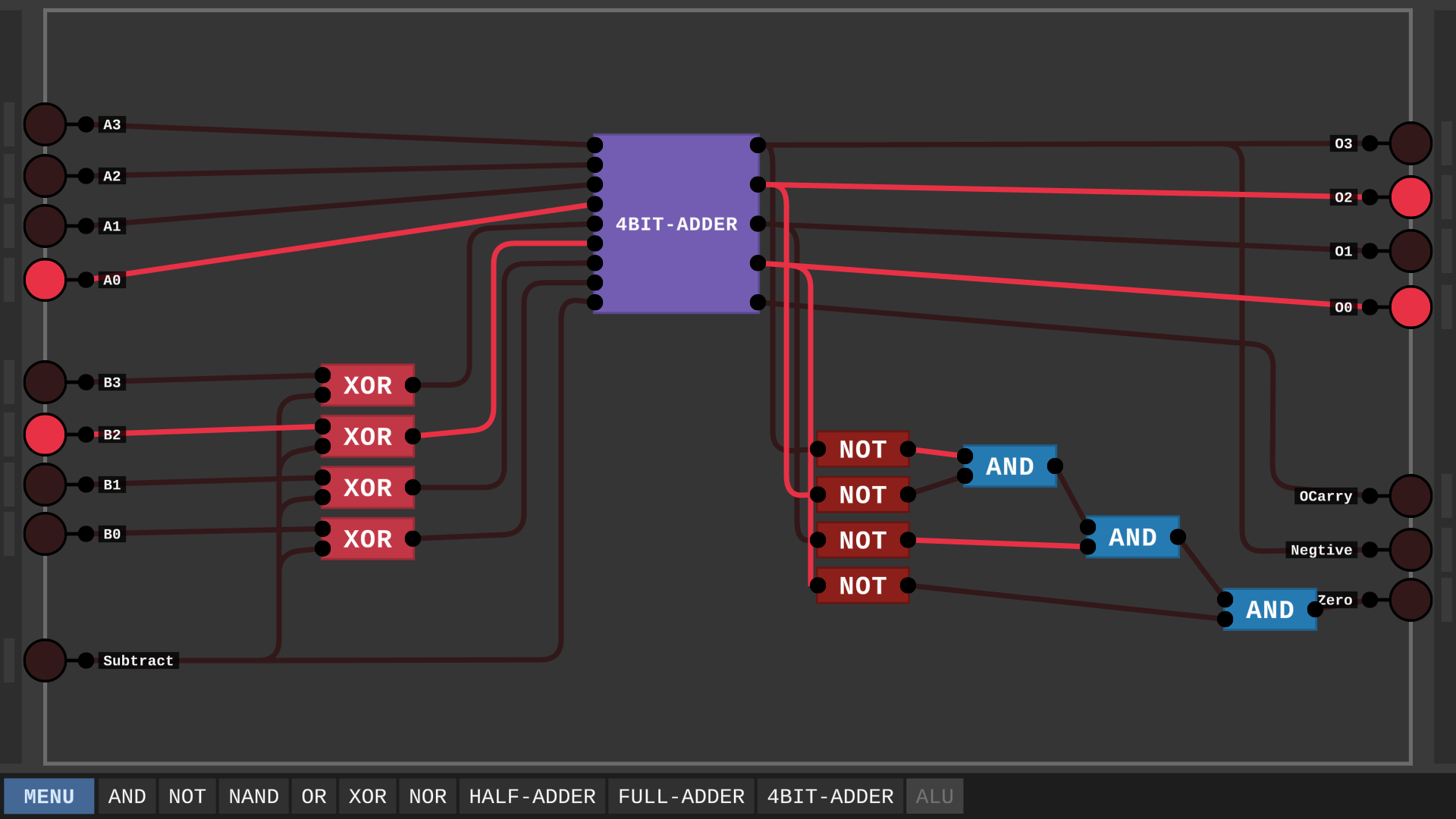Click the OCarry output indicator circle
The height and width of the screenshot is (819, 1456).
point(1410,496)
